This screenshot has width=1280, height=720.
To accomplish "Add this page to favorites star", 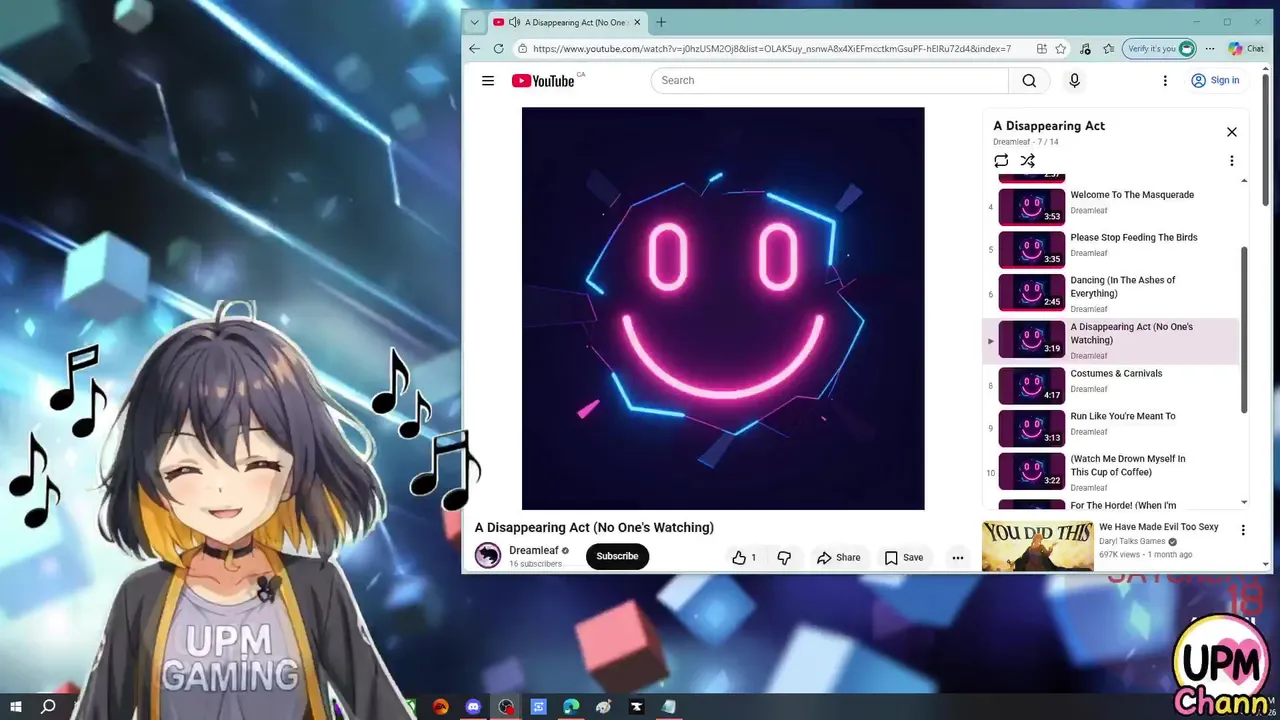I will (1060, 49).
